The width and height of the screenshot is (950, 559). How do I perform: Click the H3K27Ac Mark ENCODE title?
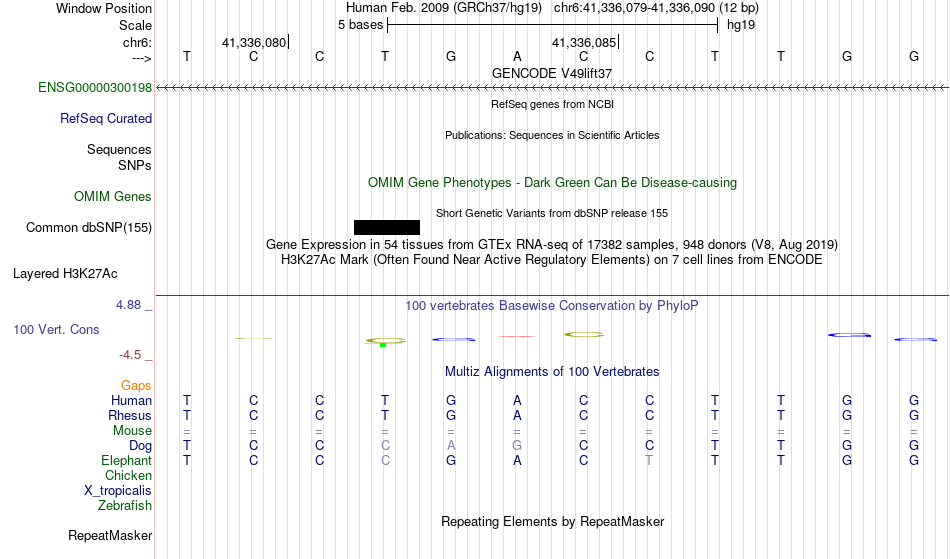point(552,260)
